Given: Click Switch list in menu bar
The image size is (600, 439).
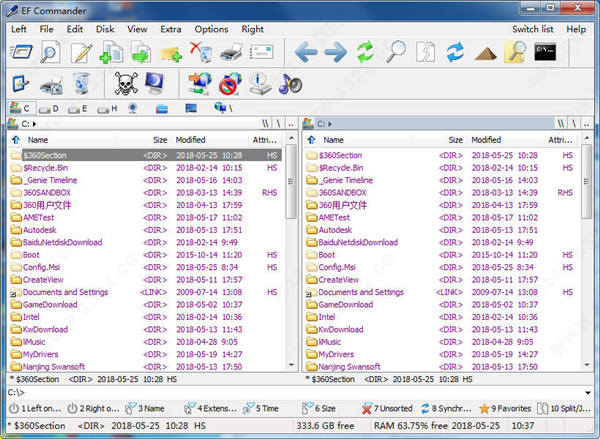Looking at the screenshot, I should coord(532,29).
